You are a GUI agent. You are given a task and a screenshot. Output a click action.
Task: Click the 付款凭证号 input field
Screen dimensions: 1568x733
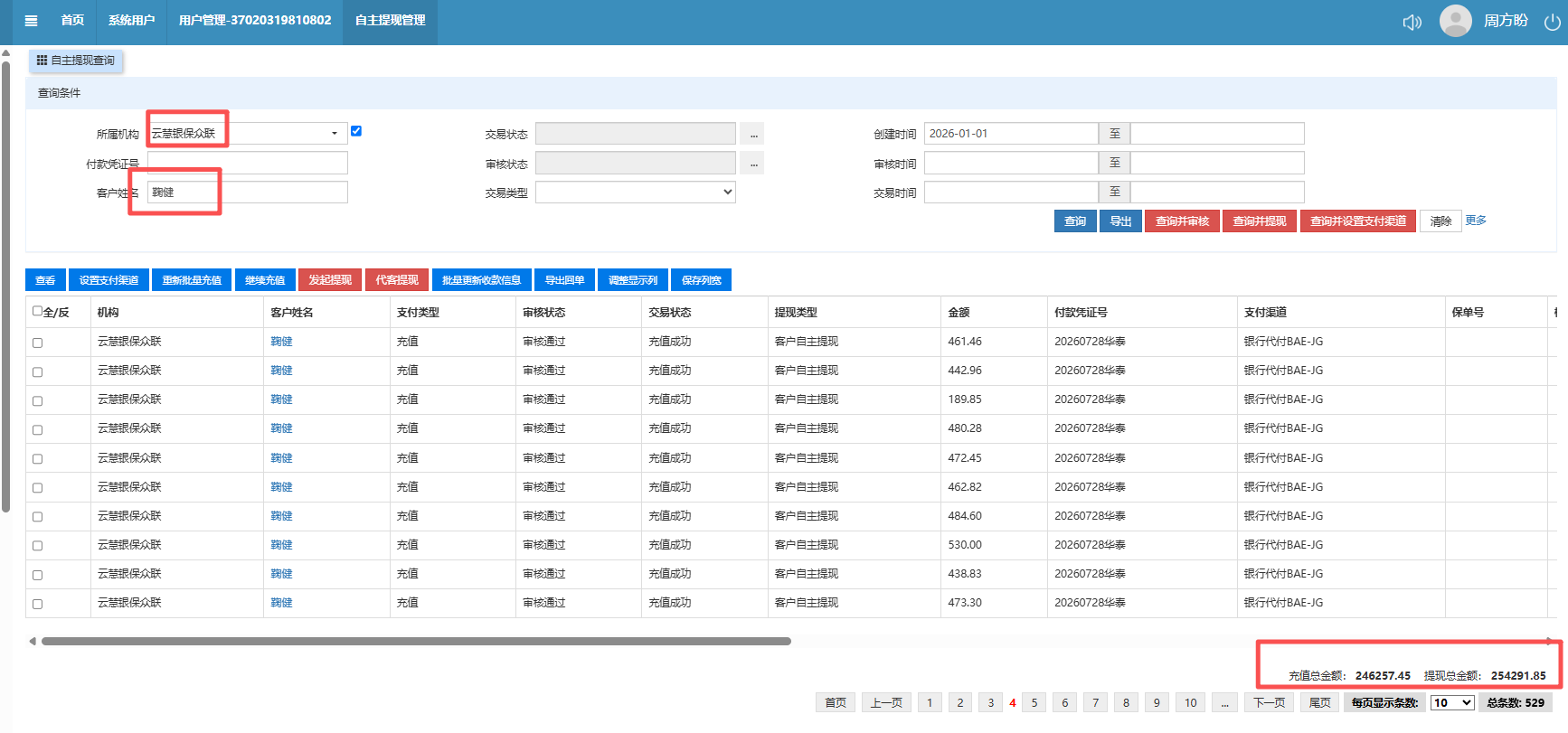click(x=248, y=164)
